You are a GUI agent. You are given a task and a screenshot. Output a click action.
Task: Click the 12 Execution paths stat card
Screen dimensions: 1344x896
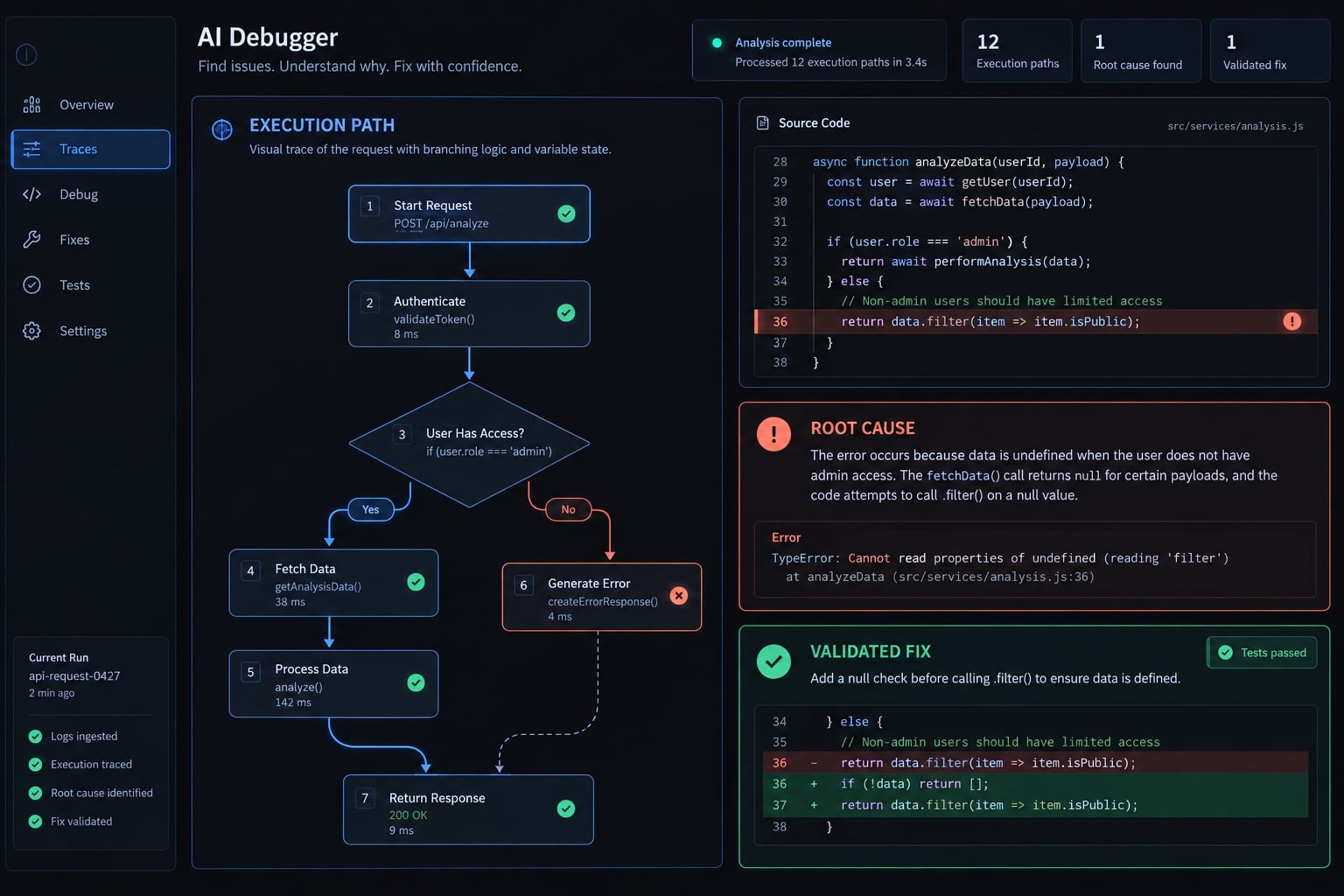(x=1018, y=51)
